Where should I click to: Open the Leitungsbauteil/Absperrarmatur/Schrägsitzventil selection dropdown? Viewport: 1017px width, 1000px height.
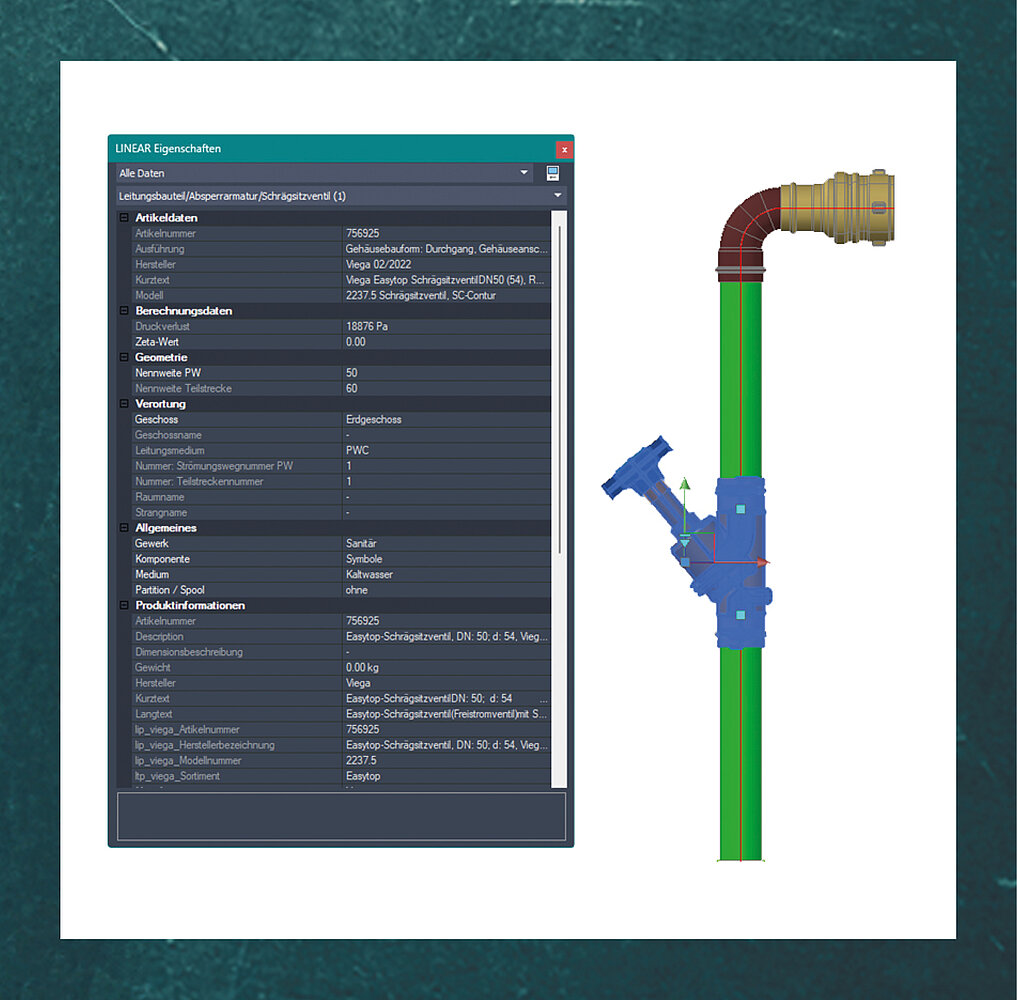click(x=557, y=196)
